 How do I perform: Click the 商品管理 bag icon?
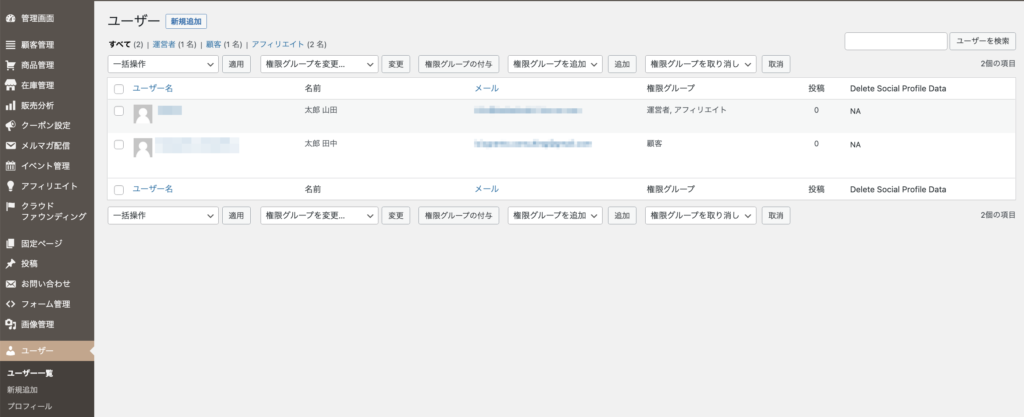[10, 65]
